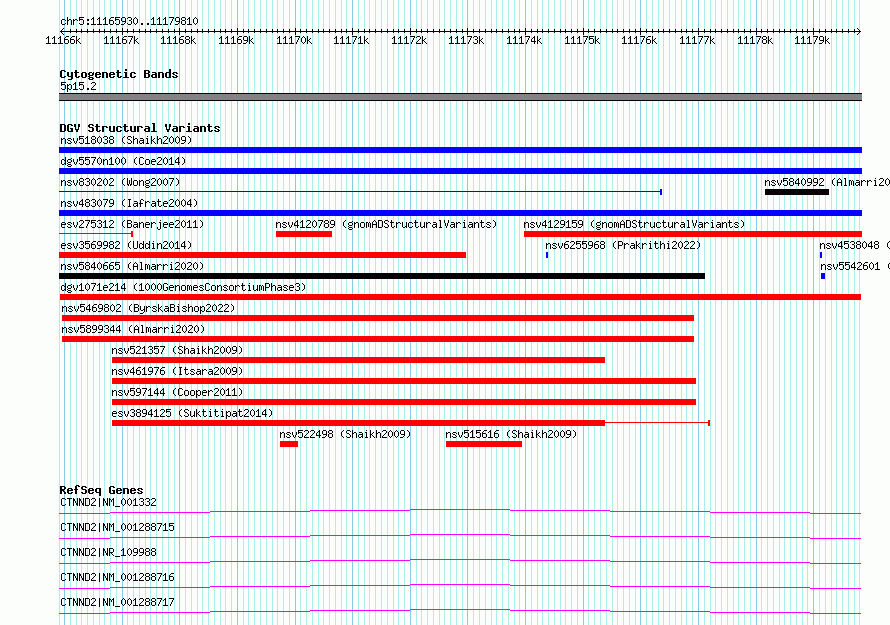This screenshot has width=890, height=625.
Task: Open the nsv830202 (Wong2007) variant label
Action: coord(120,182)
